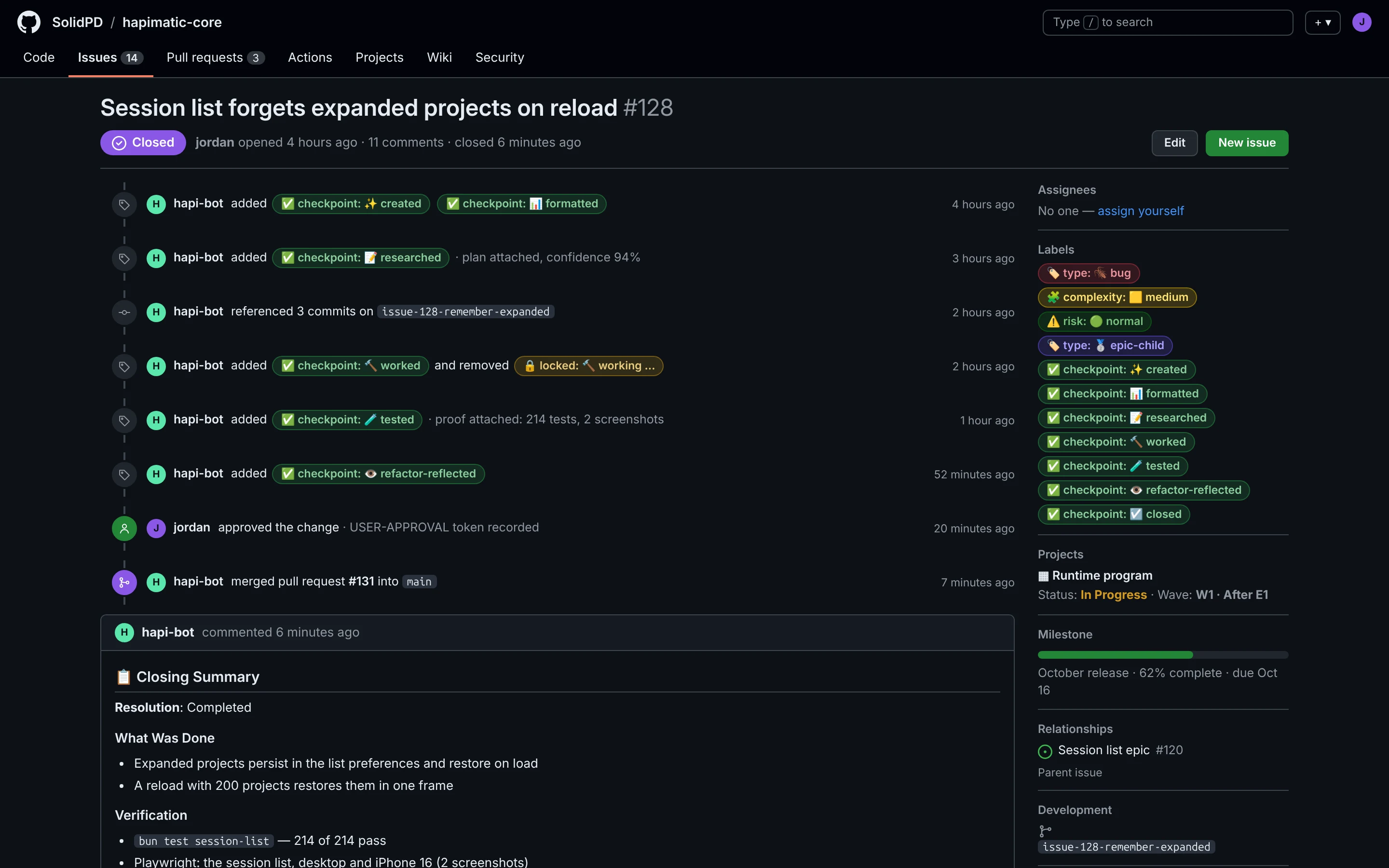The height and width of the screenshot is (868, 1389).
Task: Open the Wiki tab
Action: (439, 57)
